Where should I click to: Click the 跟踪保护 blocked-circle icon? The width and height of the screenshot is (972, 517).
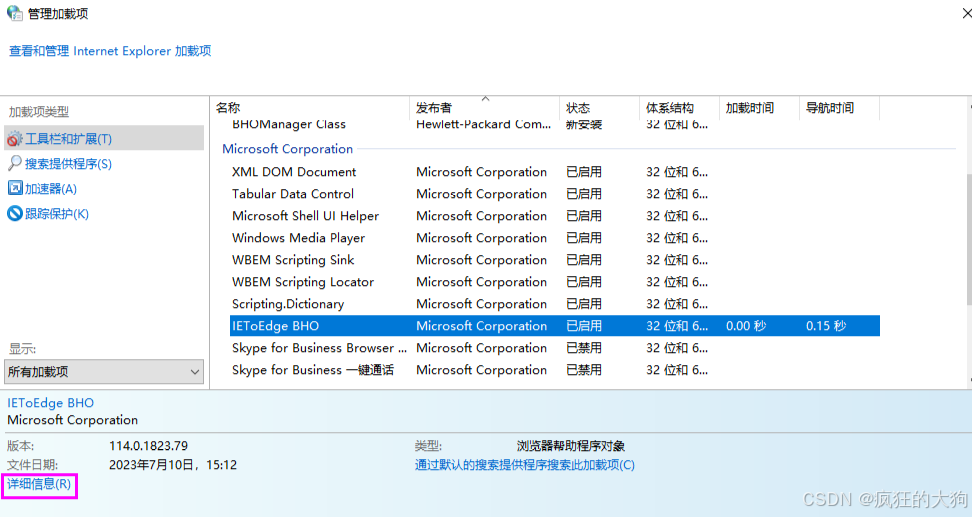(14, 213)
